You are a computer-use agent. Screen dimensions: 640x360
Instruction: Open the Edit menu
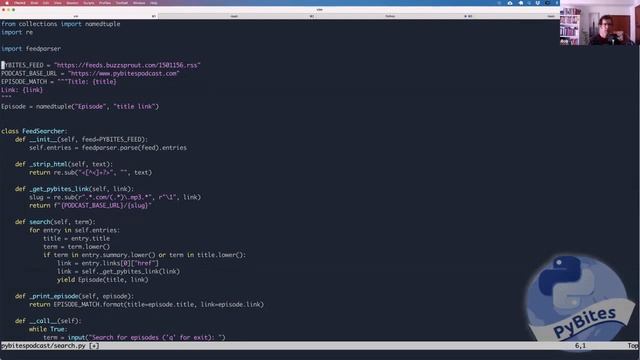click(x=46, y=3)
